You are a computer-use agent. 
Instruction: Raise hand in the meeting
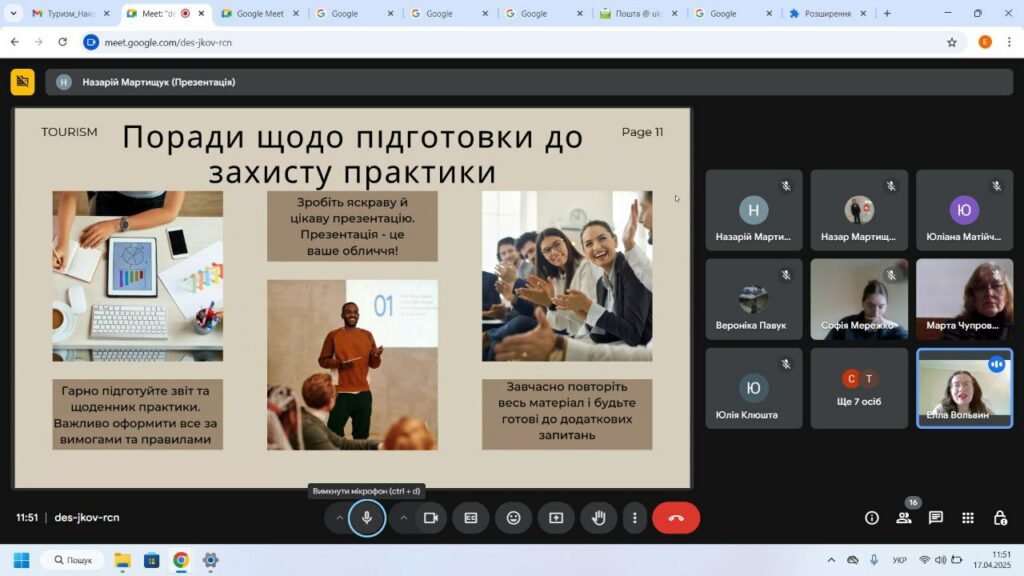[x=598, y=518]
